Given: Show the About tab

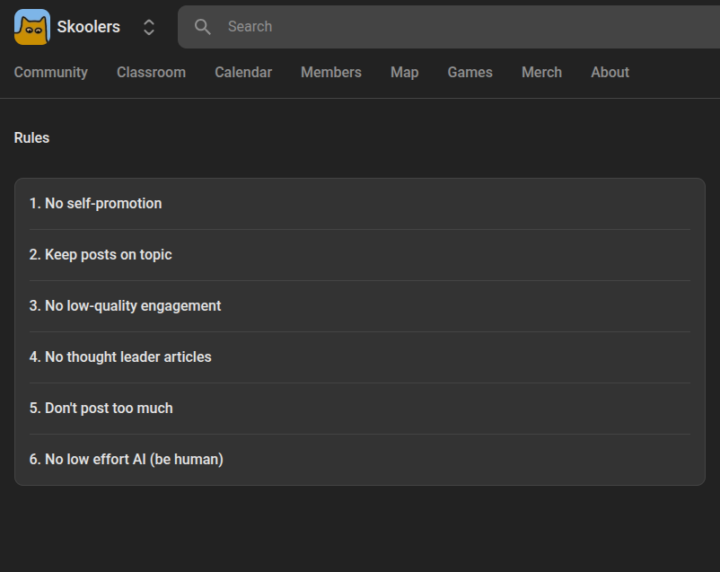Looking at the screenshot, I should (x=610, y=72).
